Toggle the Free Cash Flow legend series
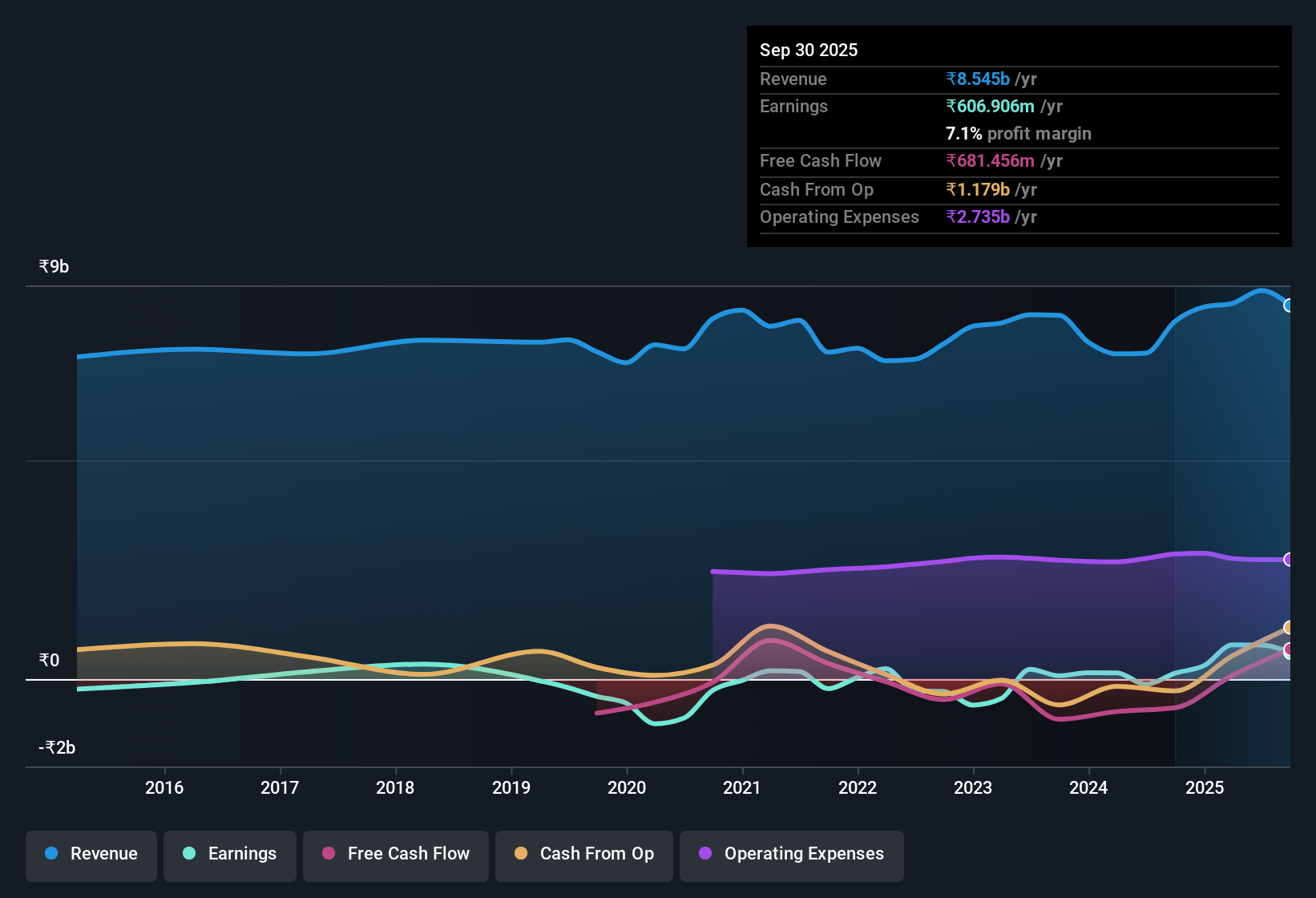1316x898 pixels. pos(396,855)
